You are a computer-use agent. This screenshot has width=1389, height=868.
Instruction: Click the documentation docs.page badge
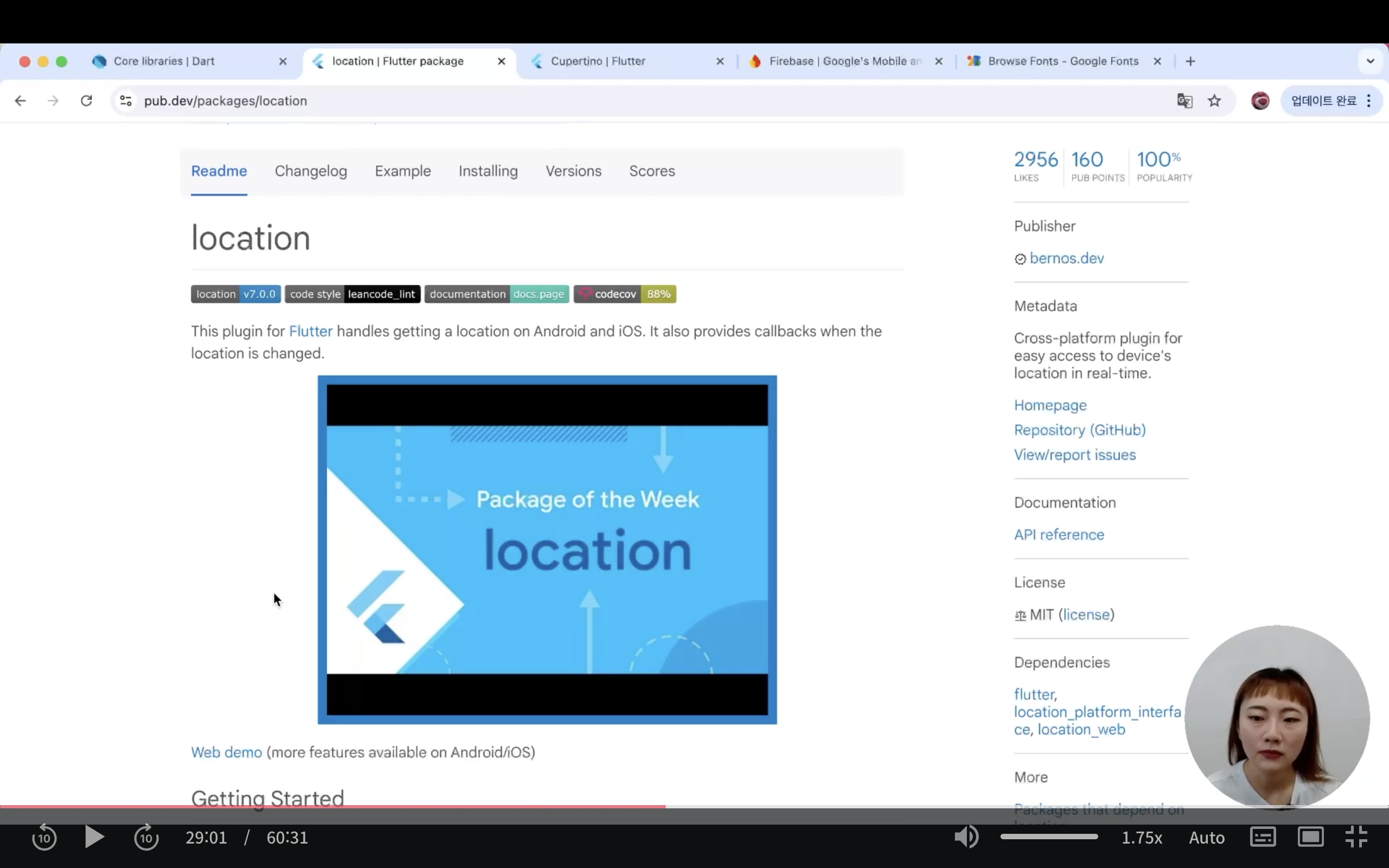click(497, 294)
